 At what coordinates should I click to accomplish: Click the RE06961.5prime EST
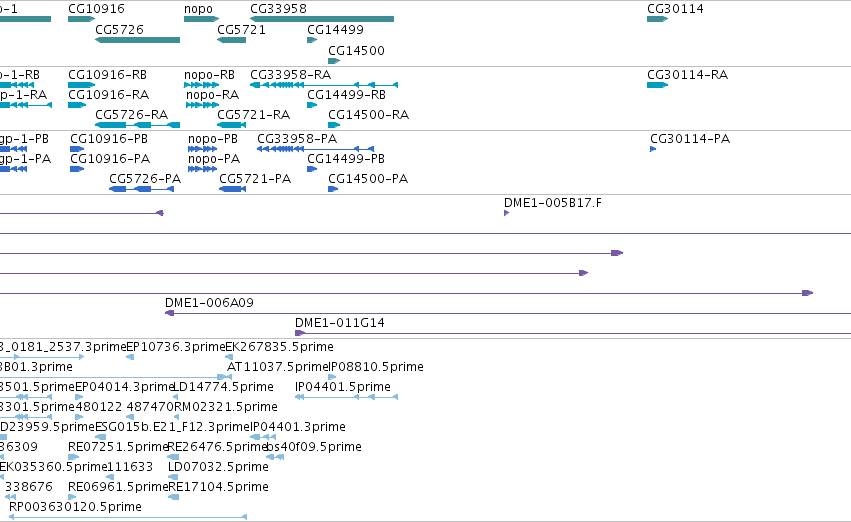(x=73, y=497)
